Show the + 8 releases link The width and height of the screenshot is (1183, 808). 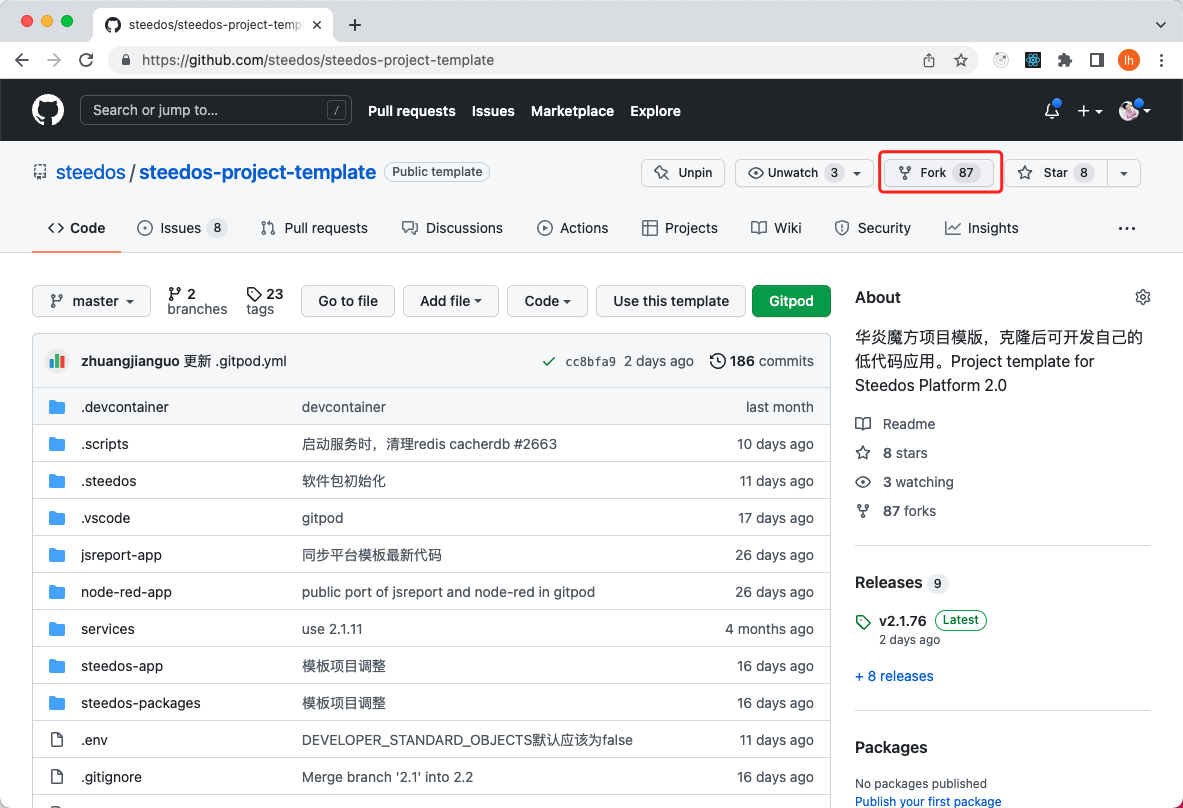[894, 676]
